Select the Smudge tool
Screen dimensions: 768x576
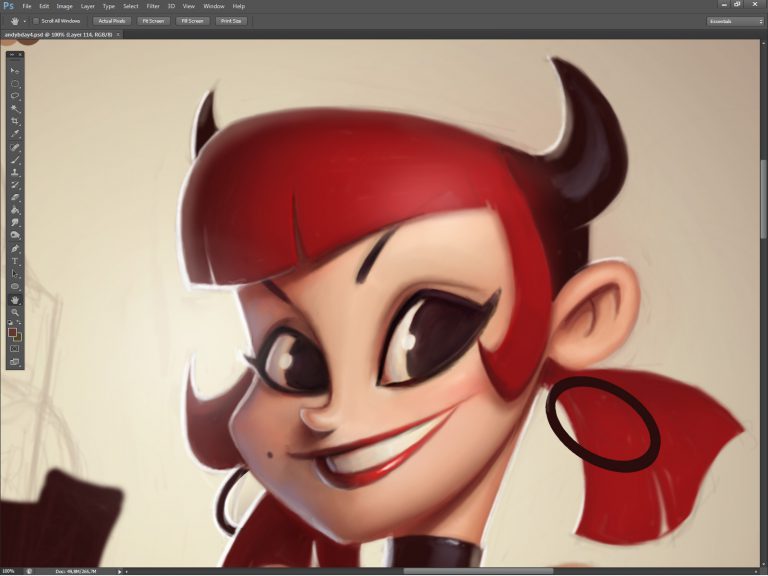pyautogui.click(x=15, y=223)
